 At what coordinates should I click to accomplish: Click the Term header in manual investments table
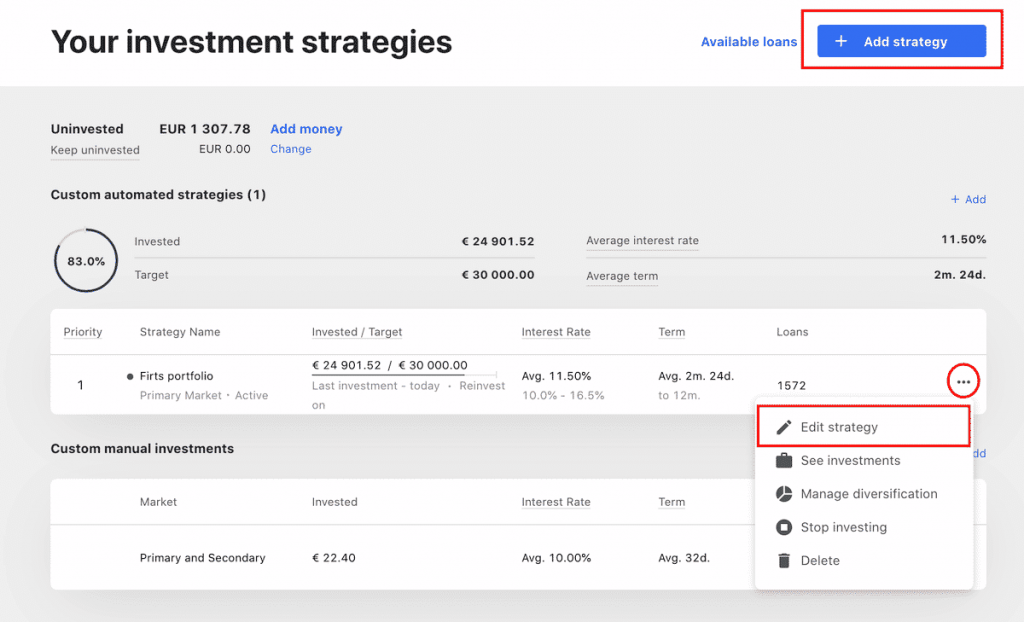[671, 502]
